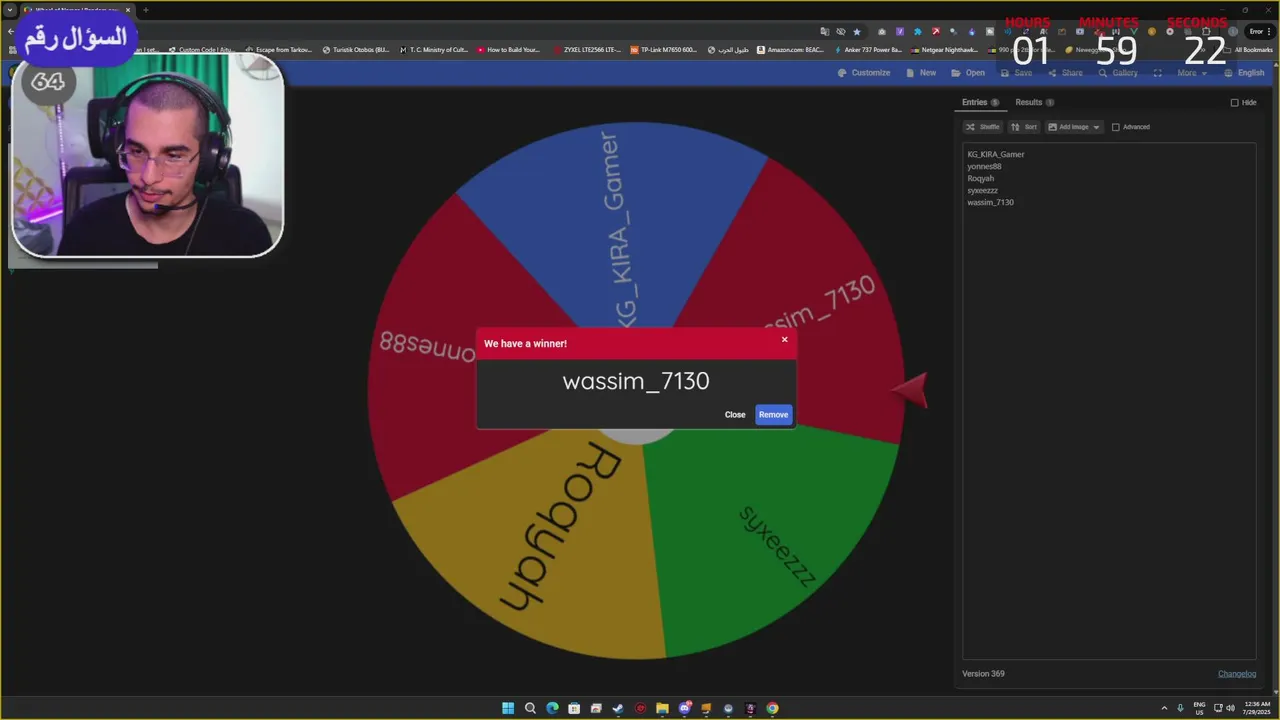The image size is (1280, 720).
Task: Open Steam from the taskbar
Action: coord(618,708)
